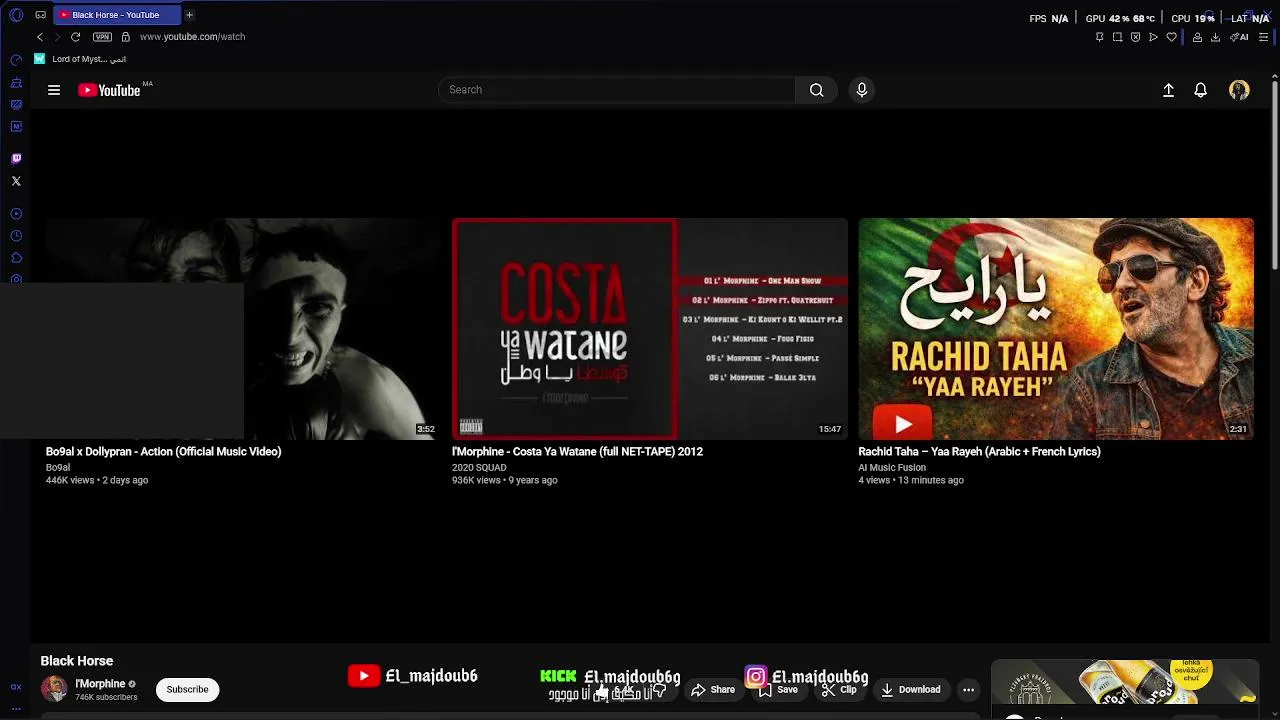Click the CPU usage readout
The image size is (1280, 720).
click(1193, 18)
